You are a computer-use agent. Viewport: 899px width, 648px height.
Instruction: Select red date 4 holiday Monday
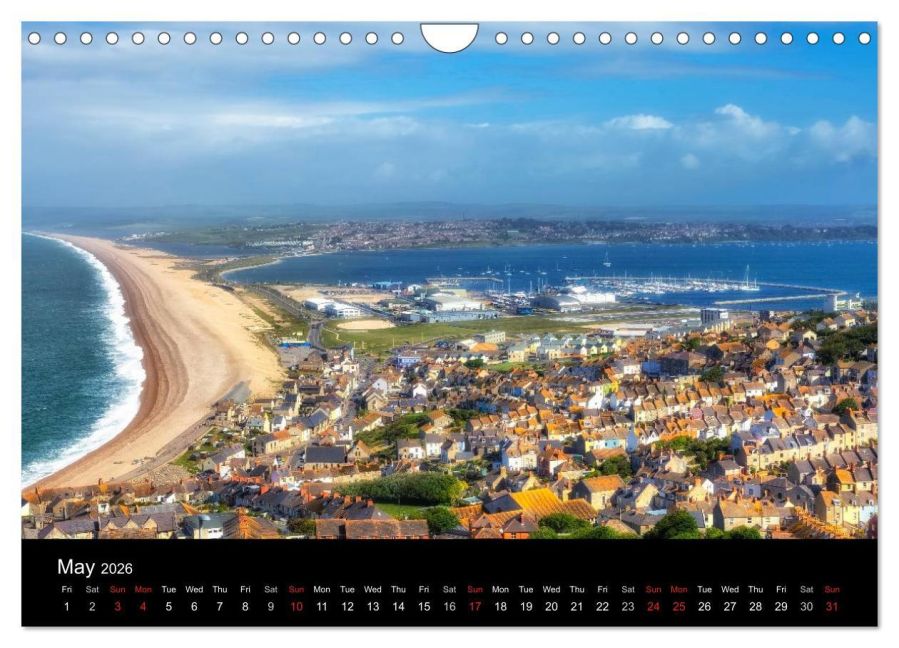[x=143, y=607]
